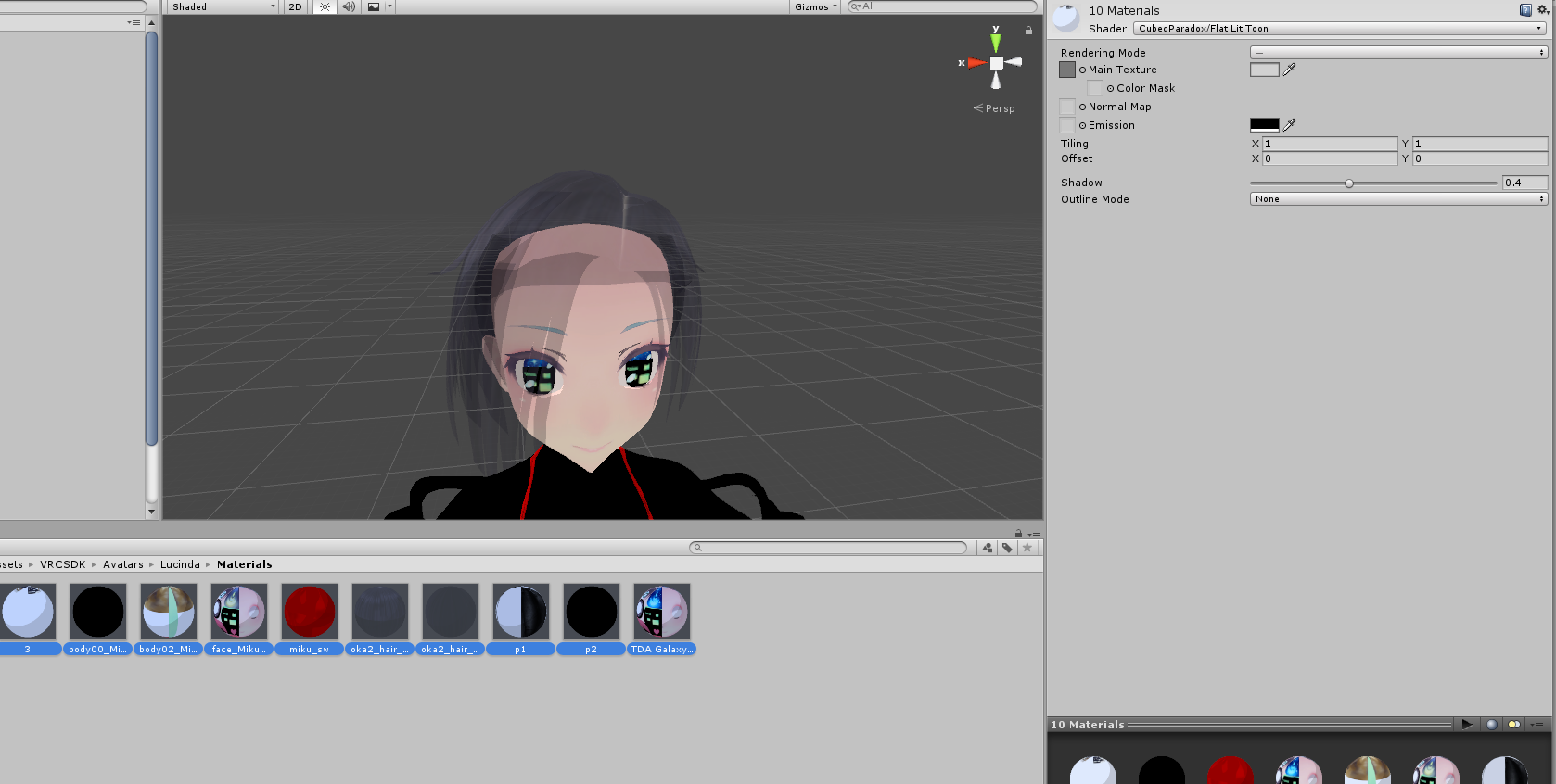
Task: Navigate to VRCSDK folder in breadcrumb
Action: coord(62,564)
